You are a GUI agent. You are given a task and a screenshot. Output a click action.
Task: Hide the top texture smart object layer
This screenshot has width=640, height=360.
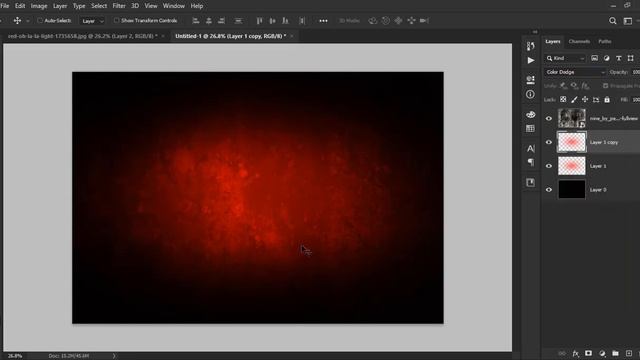pos(549,118)
